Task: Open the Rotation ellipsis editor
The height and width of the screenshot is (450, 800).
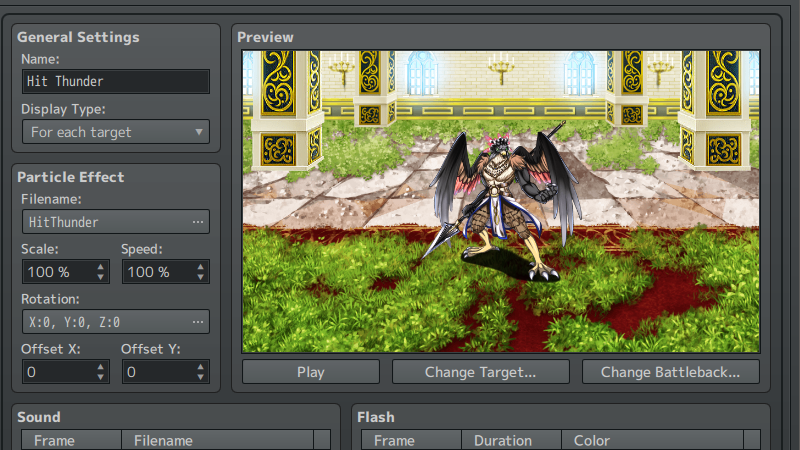Action: pos(198,322)
